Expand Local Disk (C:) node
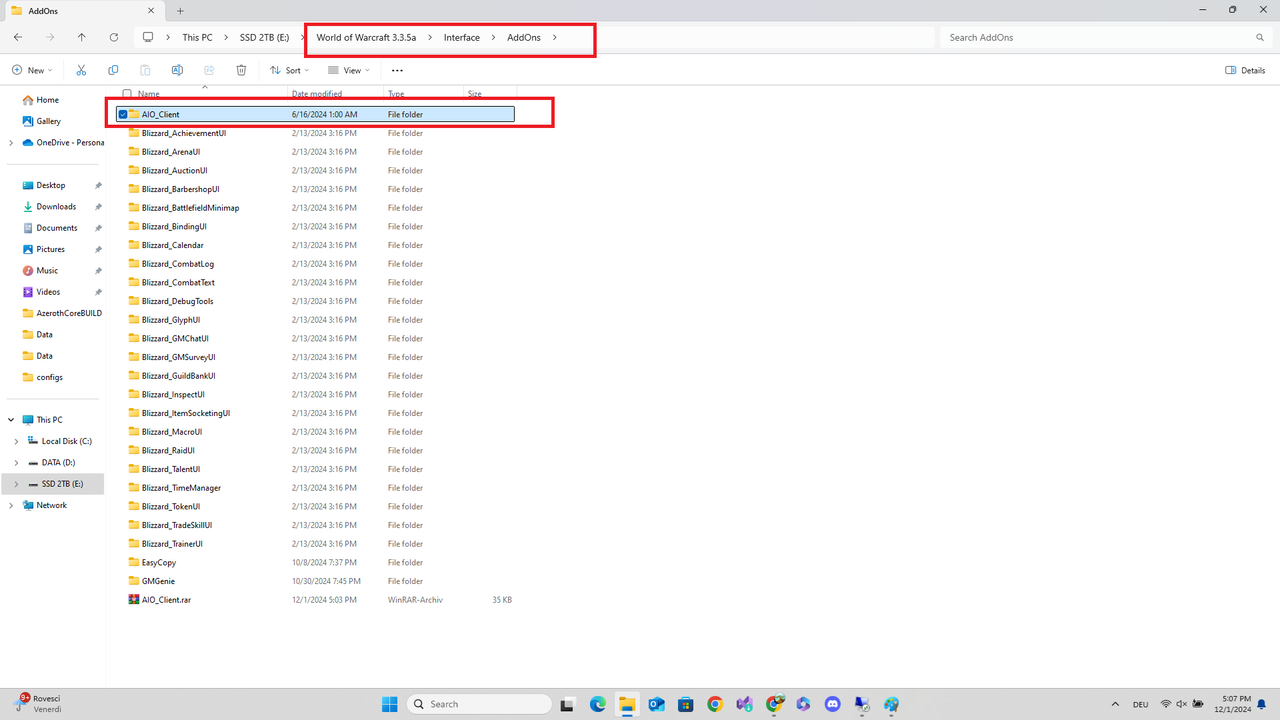 click(x=16, y=441)
